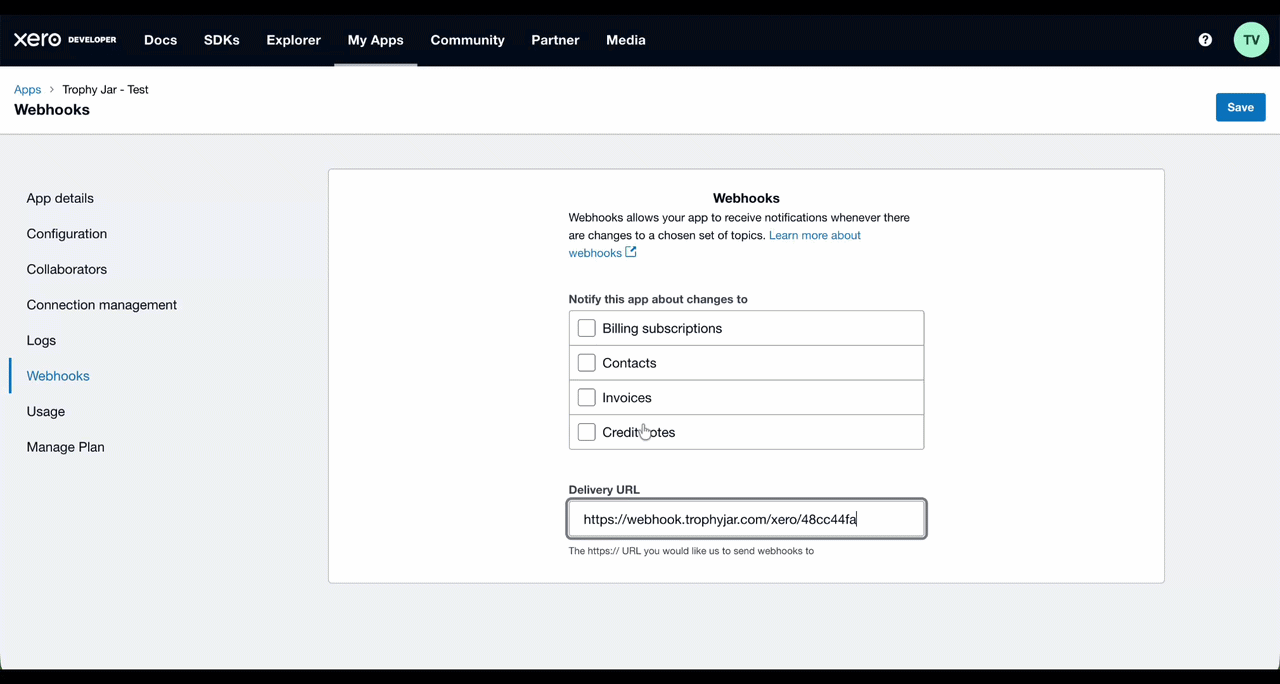
Task: Click the Xero Developer logo
Action: click(x=65, y=40)
